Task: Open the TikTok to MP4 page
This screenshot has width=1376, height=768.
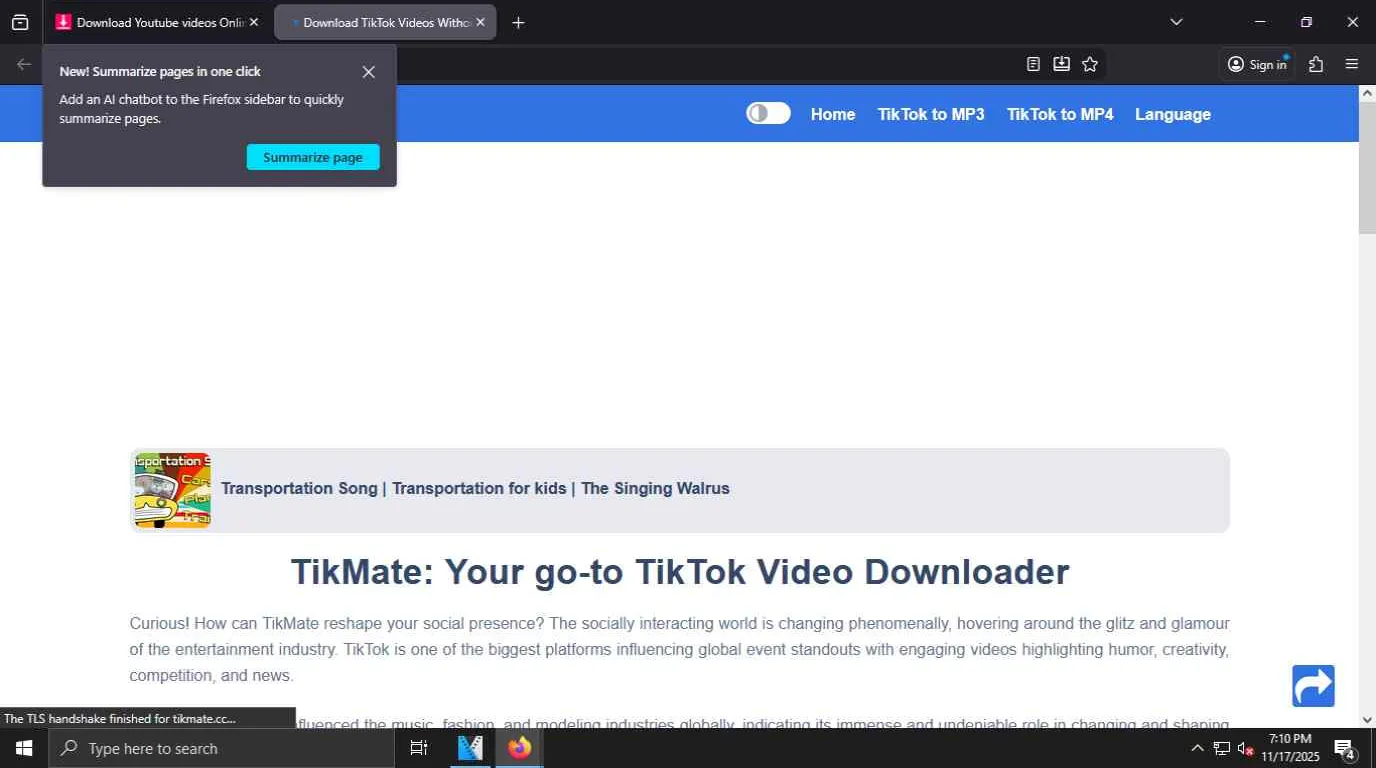Action: pyautogui.click(x=1060, y=114)
